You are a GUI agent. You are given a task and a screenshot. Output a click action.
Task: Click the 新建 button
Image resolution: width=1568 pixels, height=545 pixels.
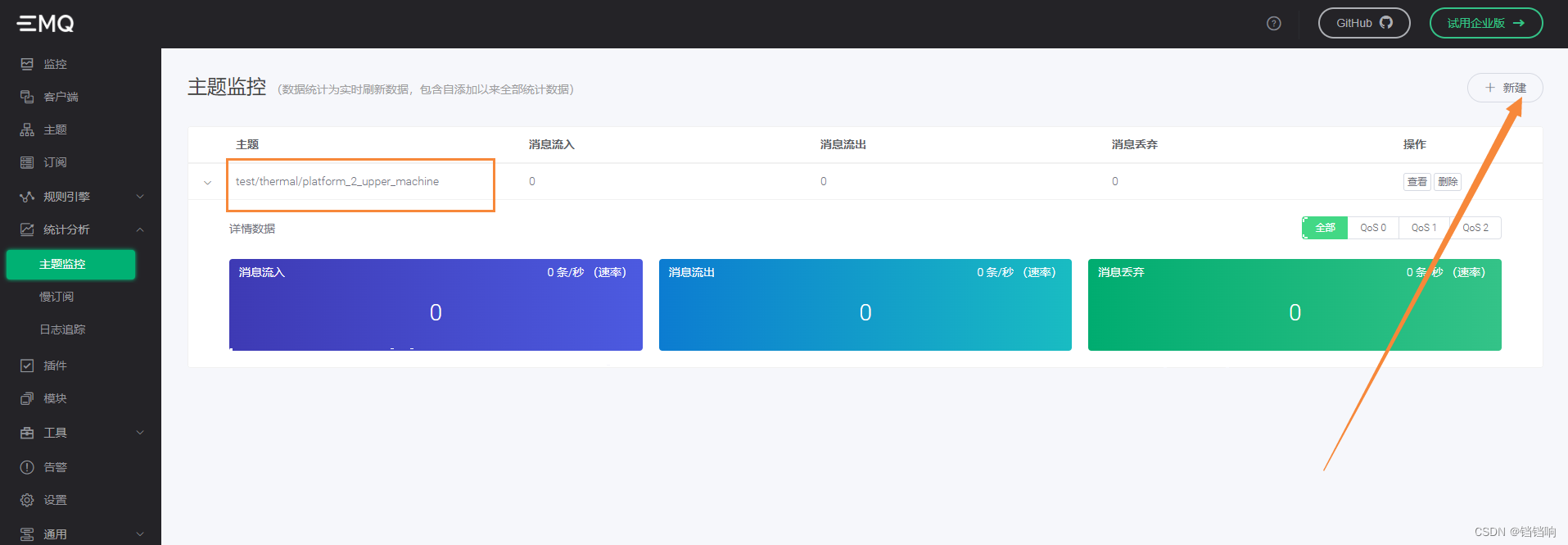click(x=1505, y=88)
